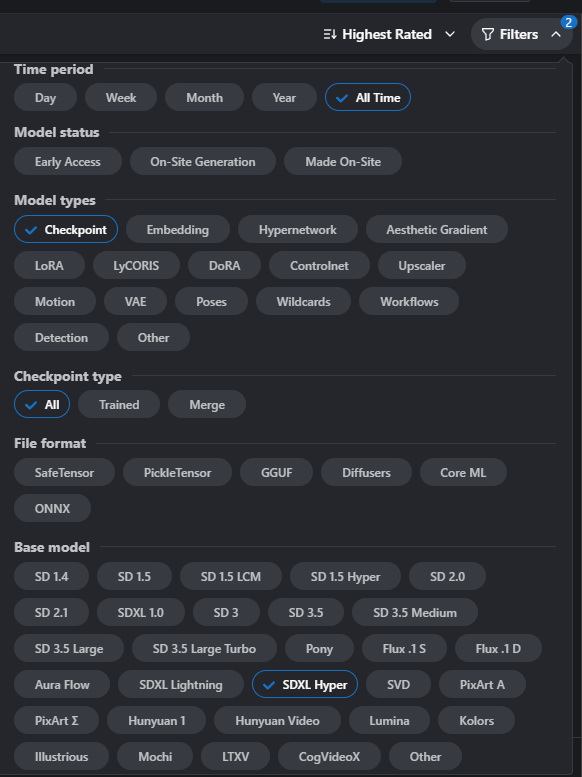Select the Controlnet model type chip
Image resolution: width=582 pixels, height=777 pixels.
pos(319,266)
